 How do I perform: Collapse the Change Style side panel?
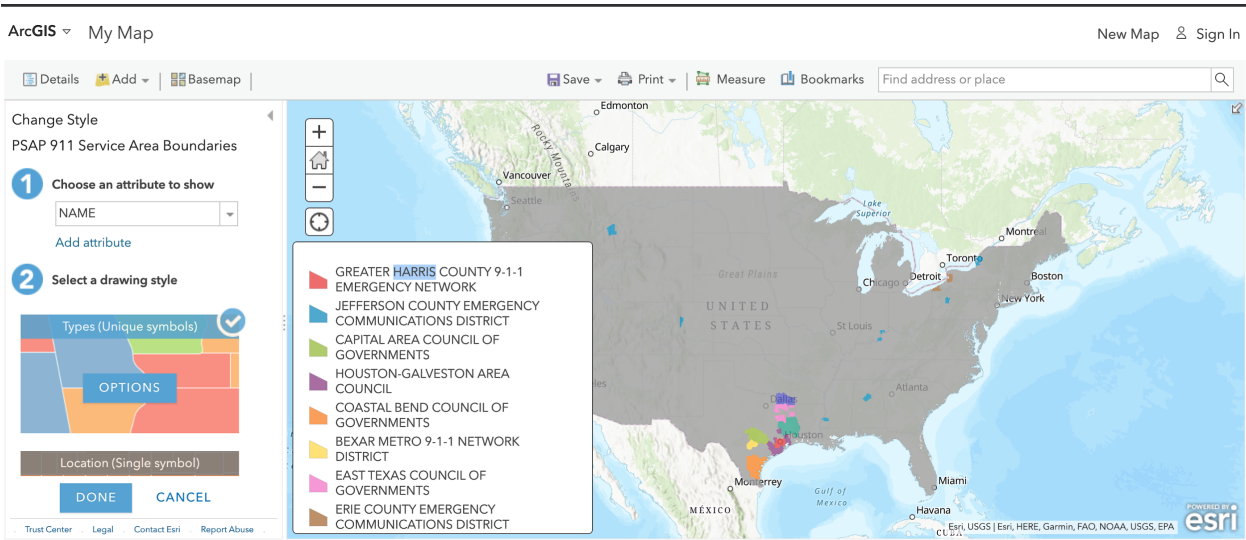270,116
